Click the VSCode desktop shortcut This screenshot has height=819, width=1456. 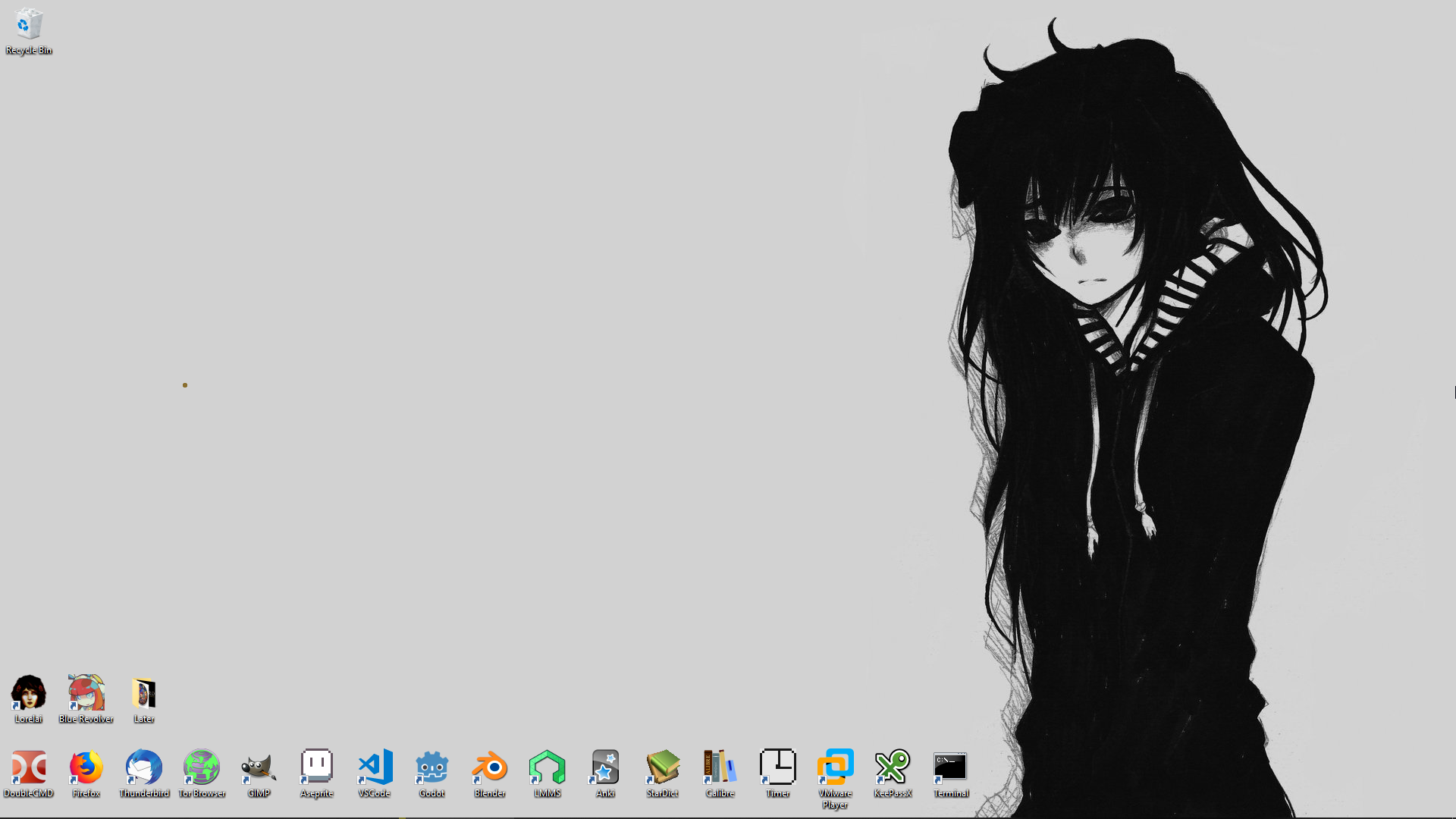click(x=375, y=767)
